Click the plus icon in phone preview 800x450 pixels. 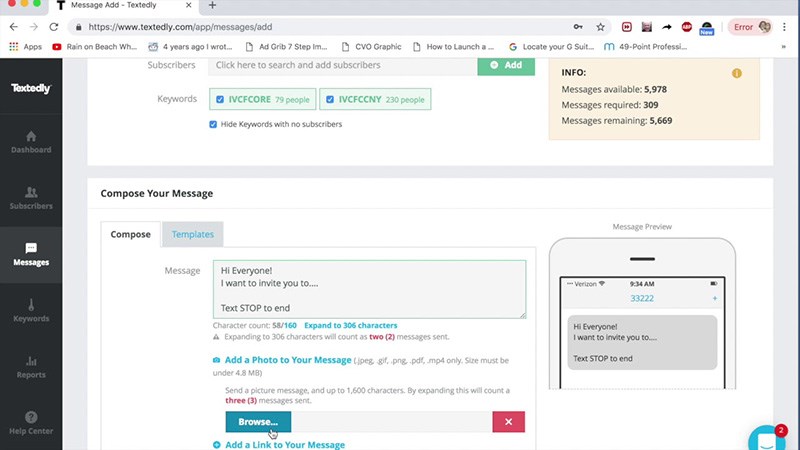coord(715,298)
